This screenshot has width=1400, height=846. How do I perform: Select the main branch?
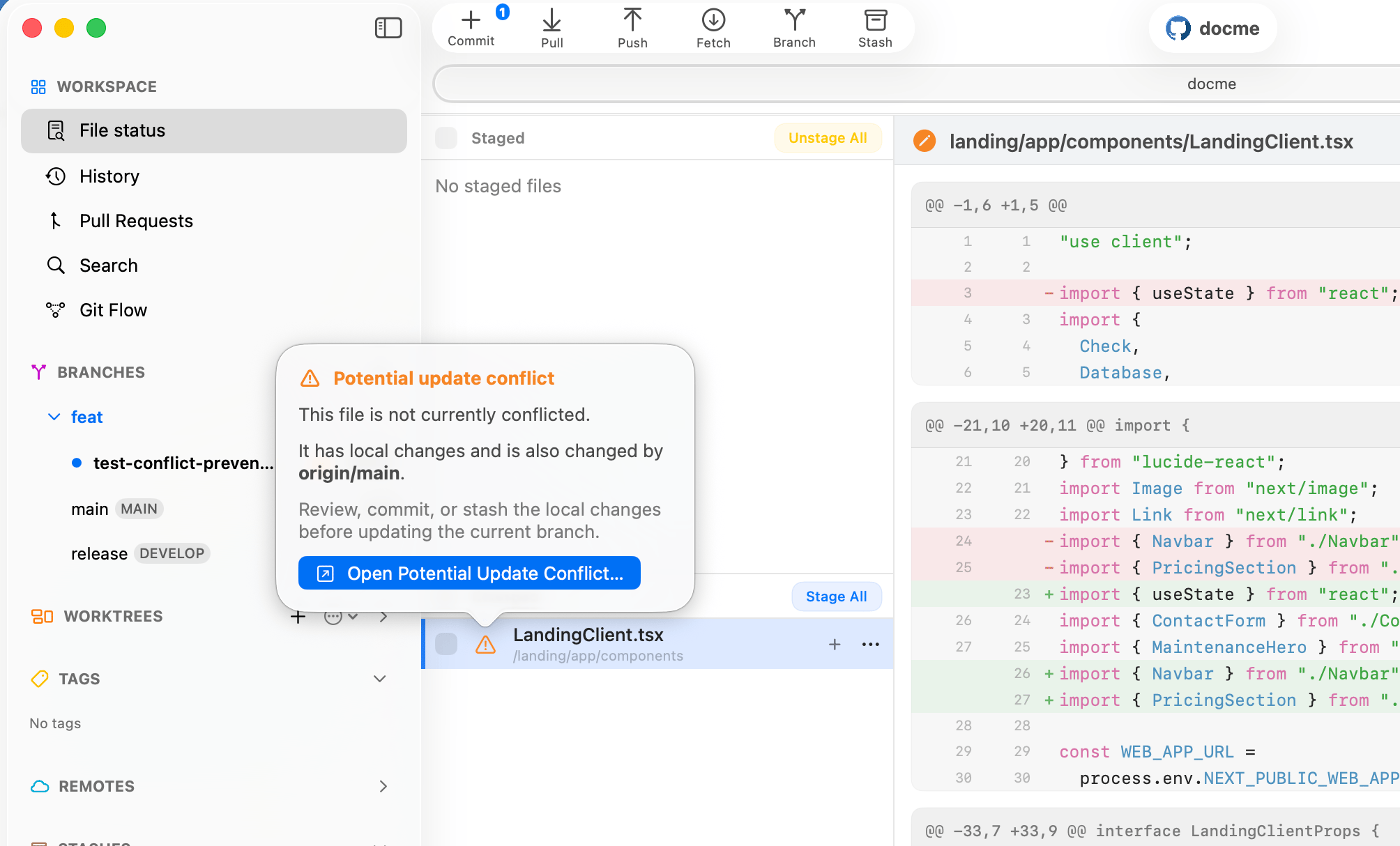coord(89,509)
